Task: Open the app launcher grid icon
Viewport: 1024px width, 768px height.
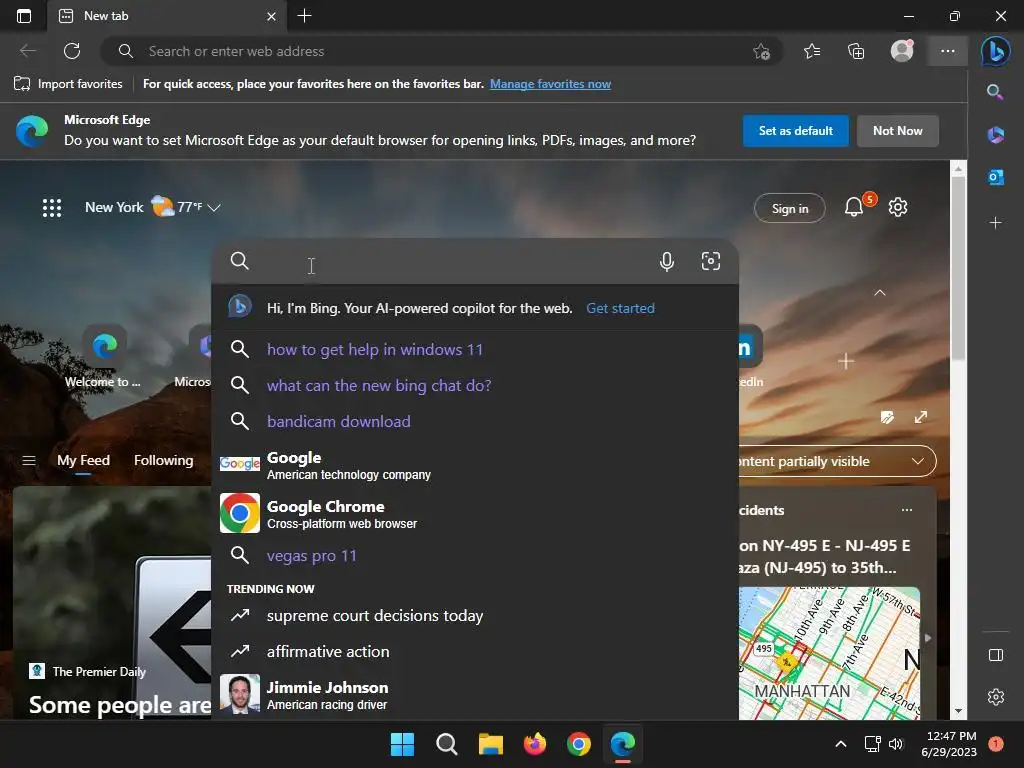Action: click(52, 208)
